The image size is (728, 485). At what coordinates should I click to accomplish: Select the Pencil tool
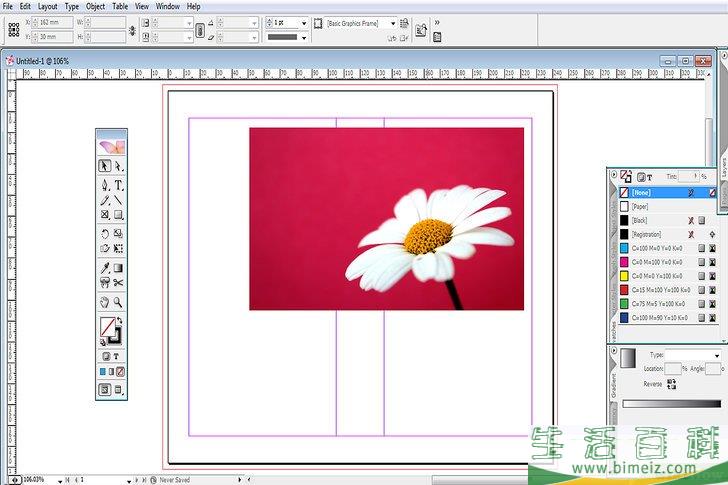click(x=105, y=200)
